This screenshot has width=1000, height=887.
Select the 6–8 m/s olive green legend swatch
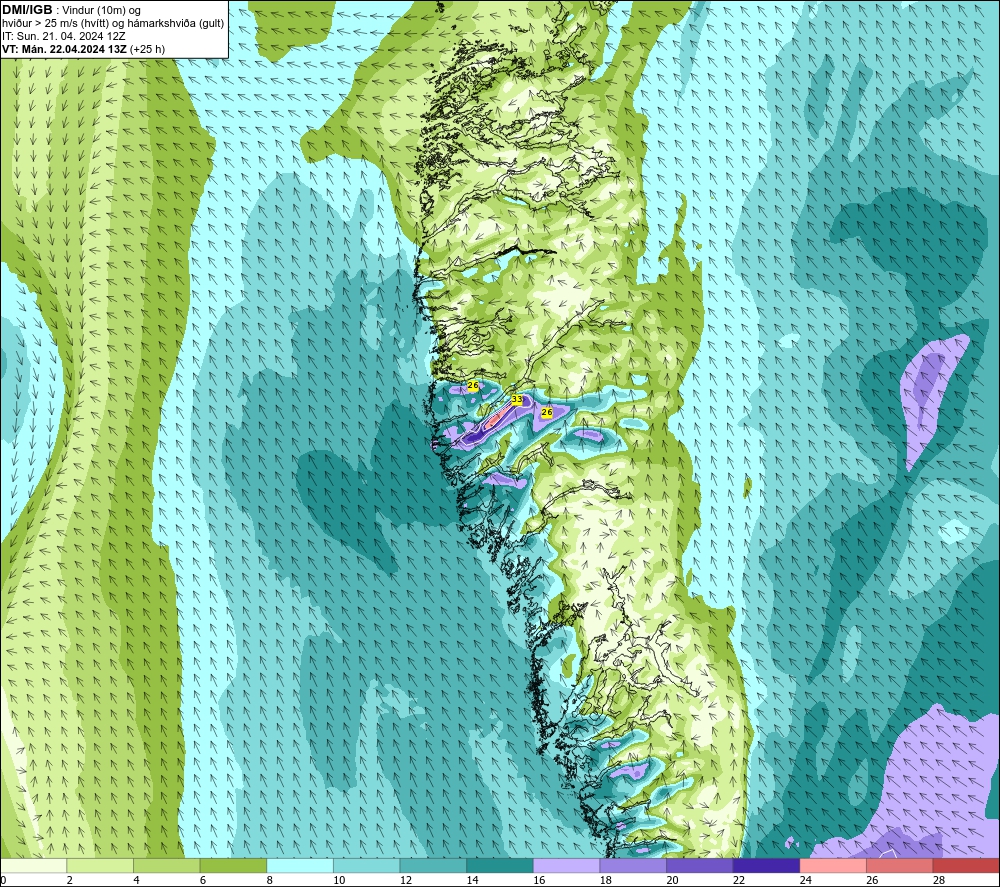(233, 866)
